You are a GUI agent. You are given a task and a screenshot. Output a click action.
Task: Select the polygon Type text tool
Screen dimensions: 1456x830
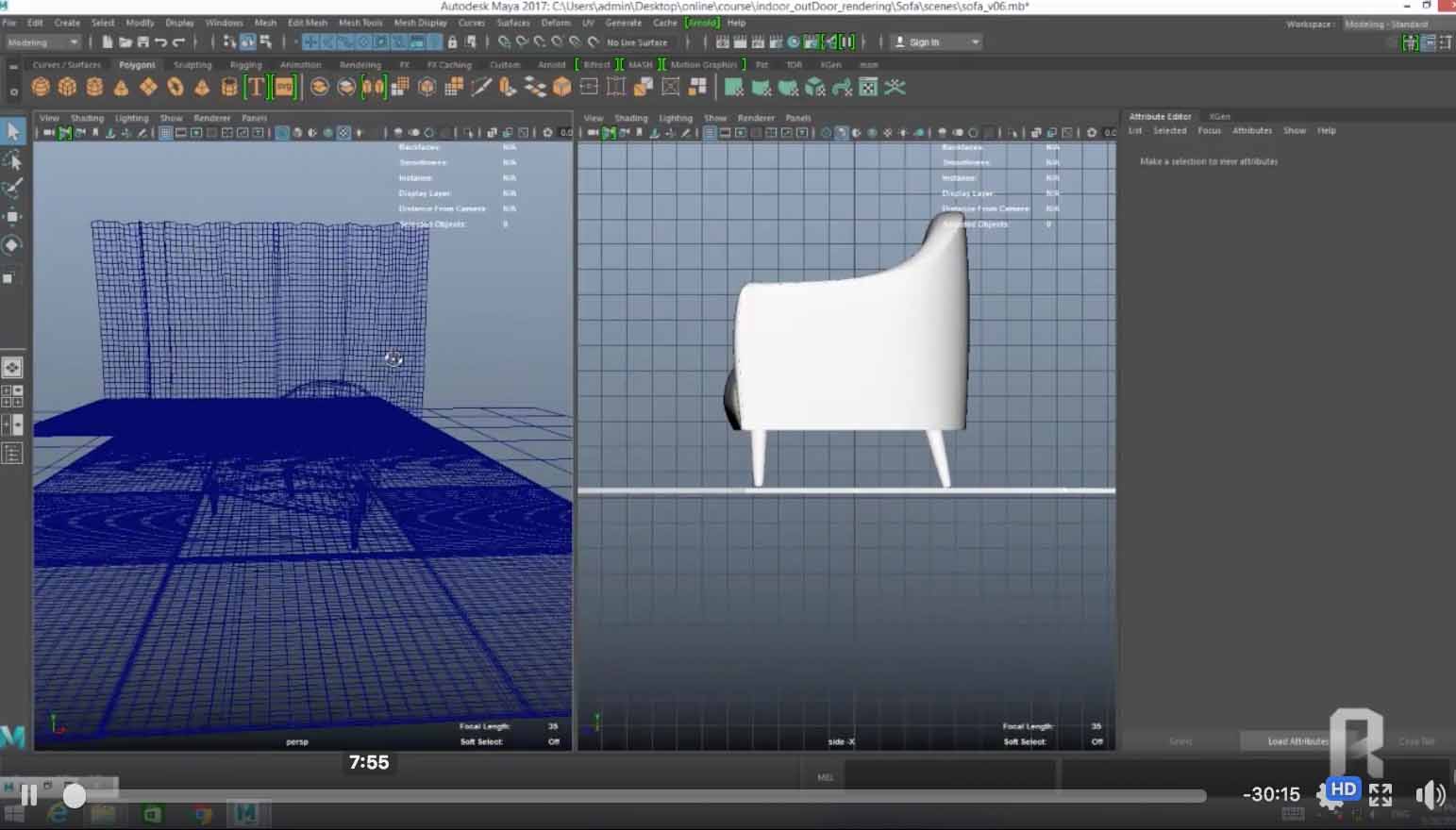click(x=256, y=88)
